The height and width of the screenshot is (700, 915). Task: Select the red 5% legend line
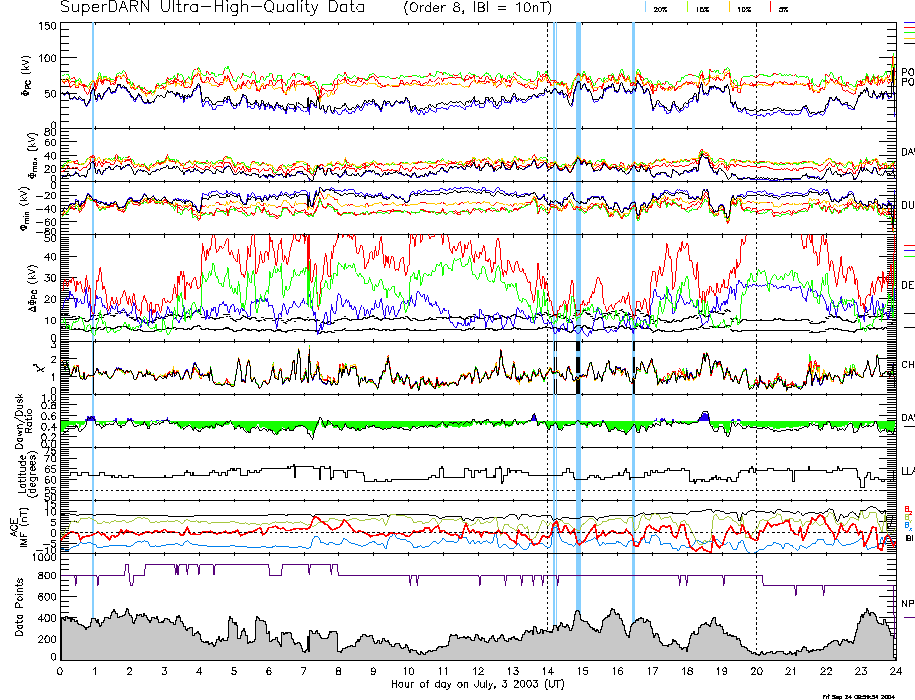click(771, 8)
